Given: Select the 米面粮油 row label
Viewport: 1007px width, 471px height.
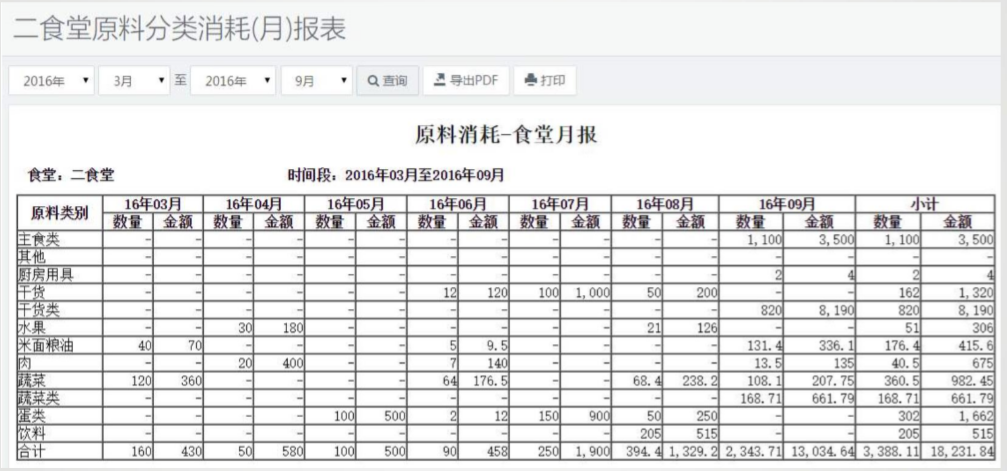Looking at the screenshot, I should point(45,345).
